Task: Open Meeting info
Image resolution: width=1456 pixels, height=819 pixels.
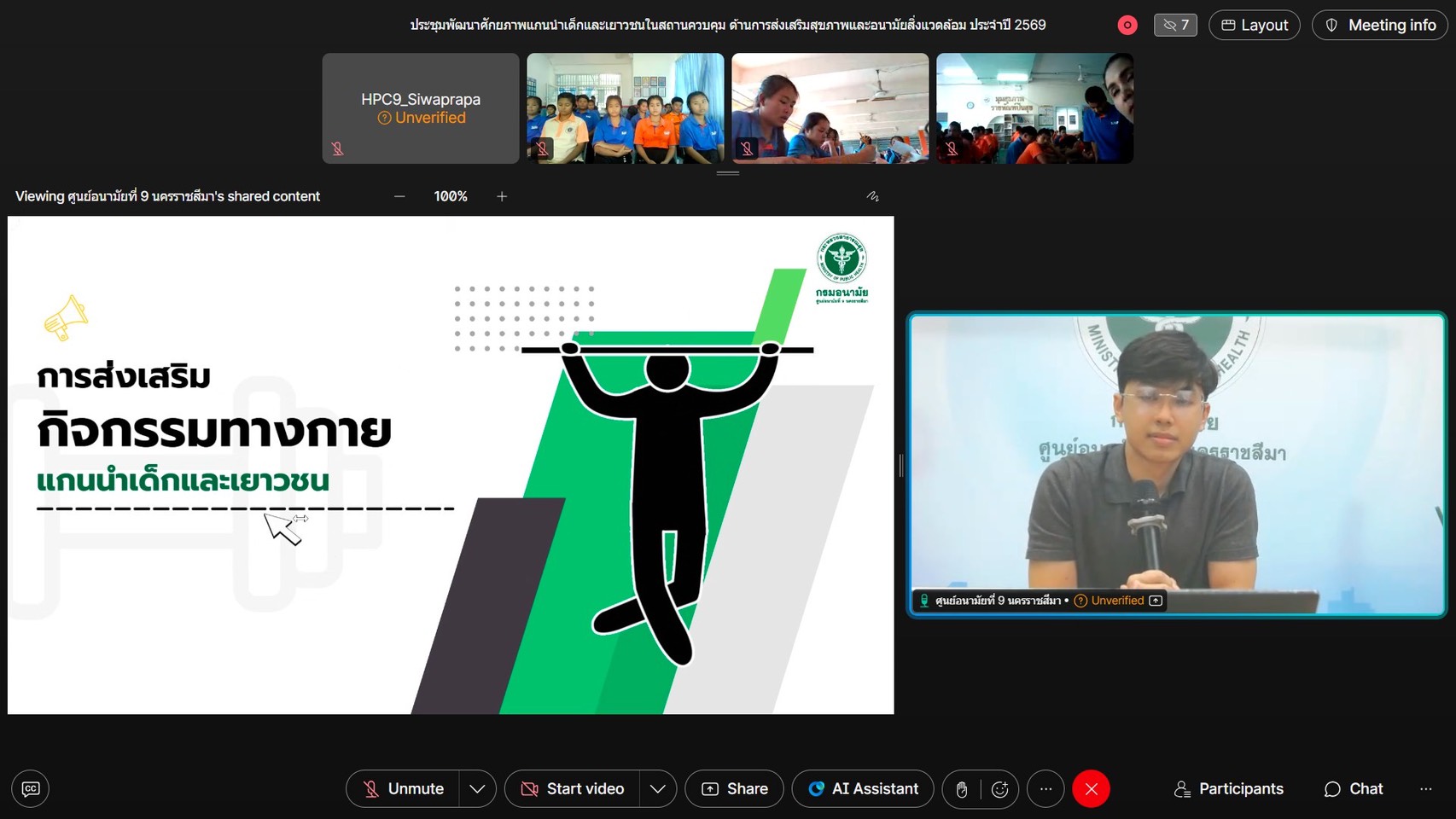Action: tap(1380, 26)
